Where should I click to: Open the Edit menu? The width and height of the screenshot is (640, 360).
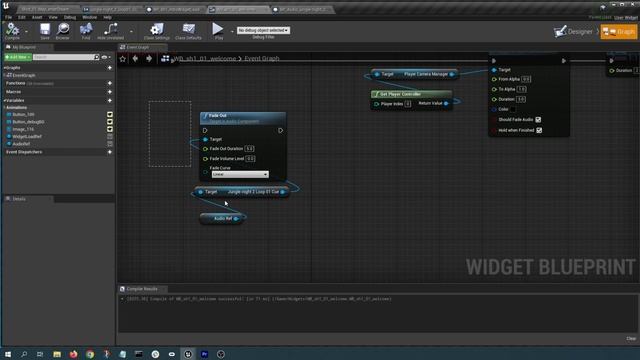pyautogui.click(x=22, y=17)
